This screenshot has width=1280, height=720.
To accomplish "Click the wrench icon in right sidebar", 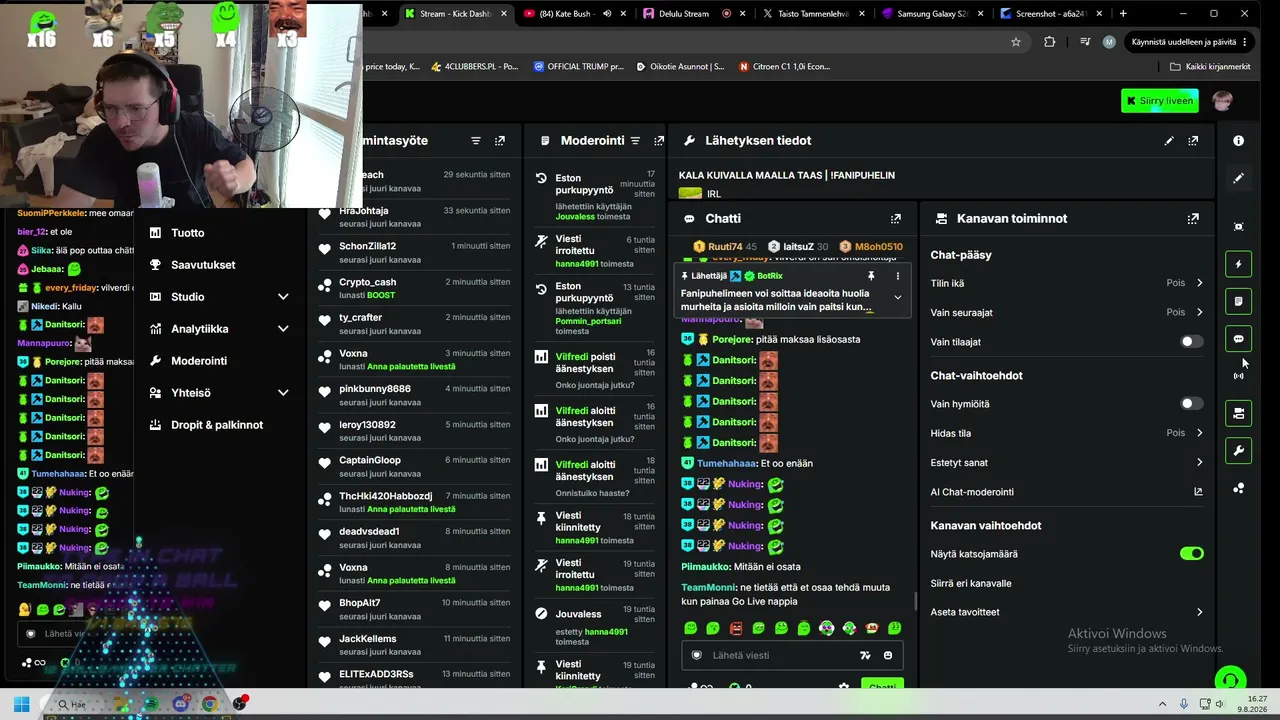I will click(1238, 451).
